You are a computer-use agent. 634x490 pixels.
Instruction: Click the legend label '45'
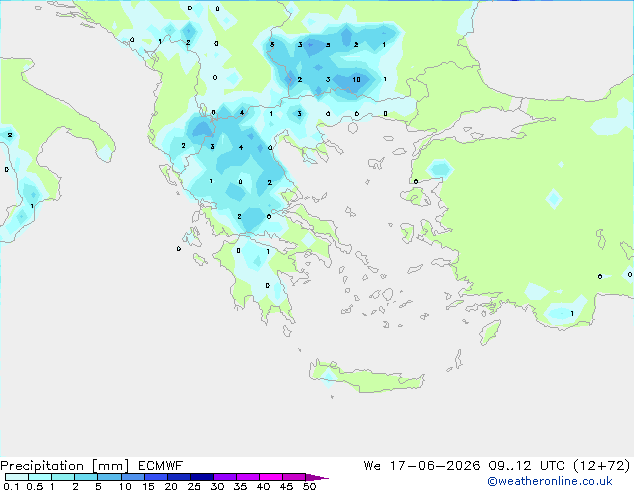coord(286,486)
